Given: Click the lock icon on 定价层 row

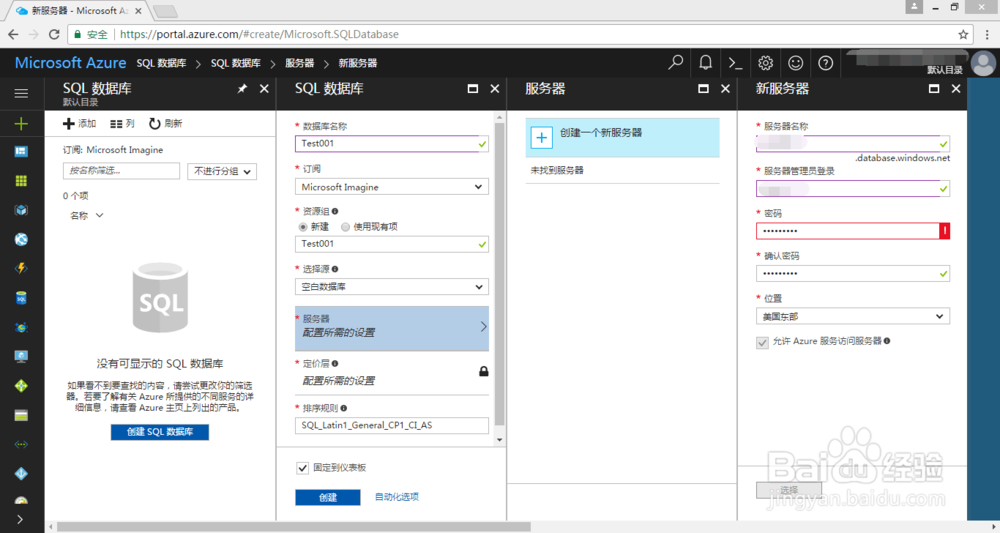Looking at the screenshot, I should (x=483, y=371).
